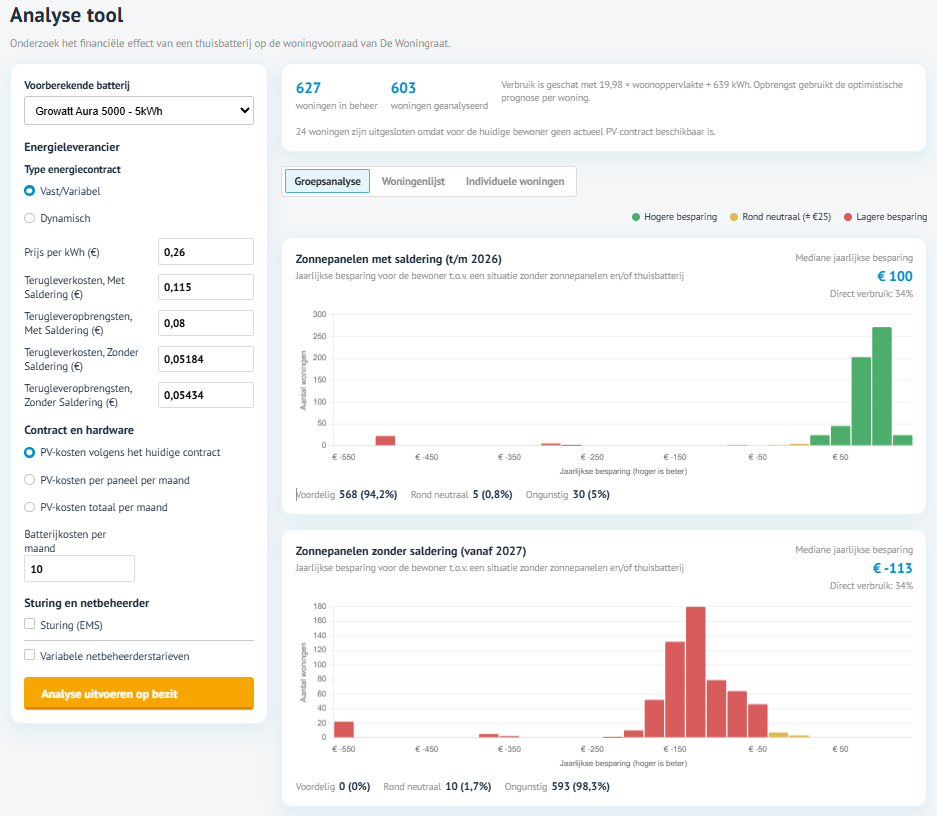937x816 pixels.
Task: Click the € 100 median besparing value
Action: point(895,276)
